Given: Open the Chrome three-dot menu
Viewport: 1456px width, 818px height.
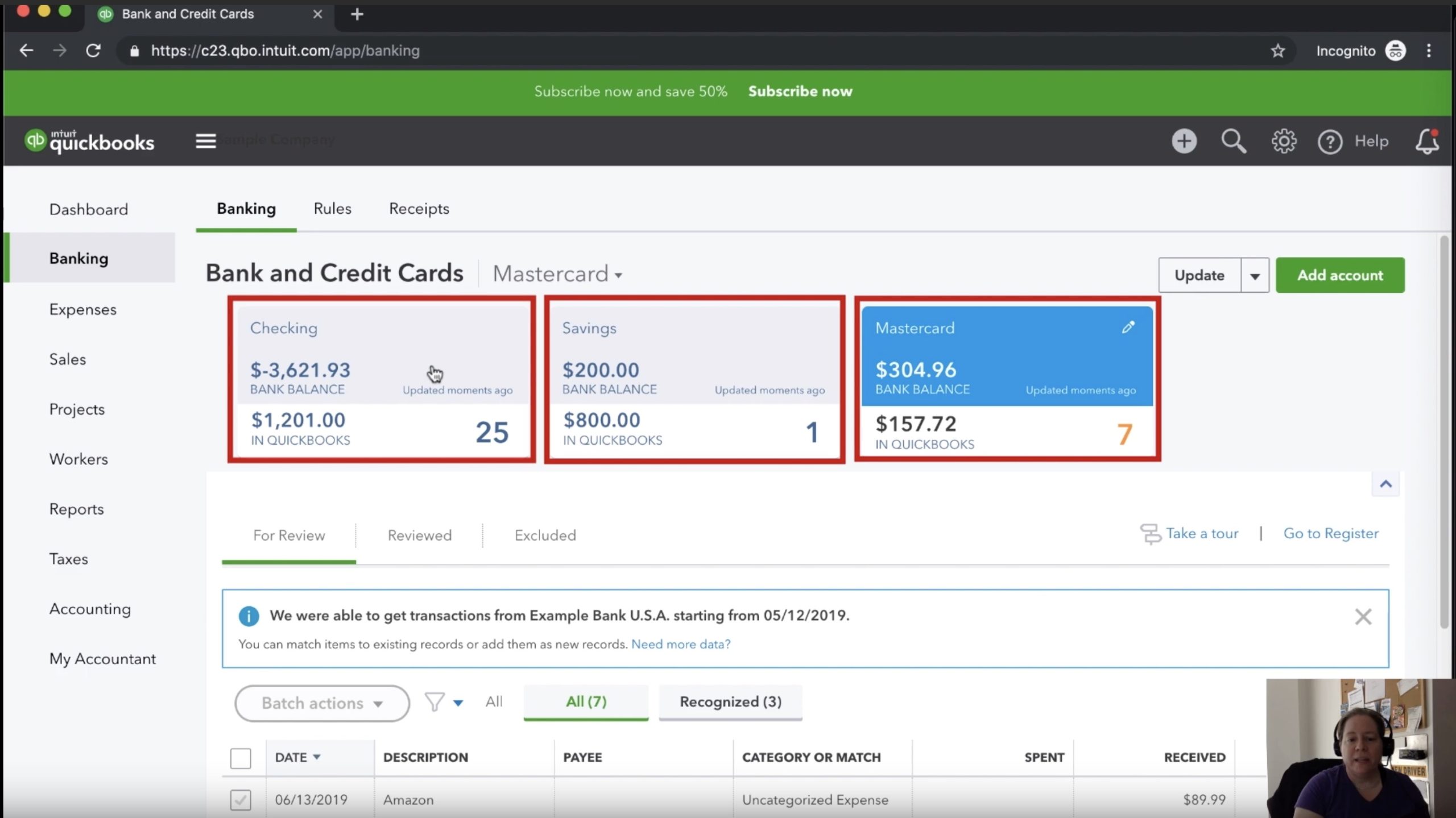Looking at the screenshot, I should (x=1428, y=51).
